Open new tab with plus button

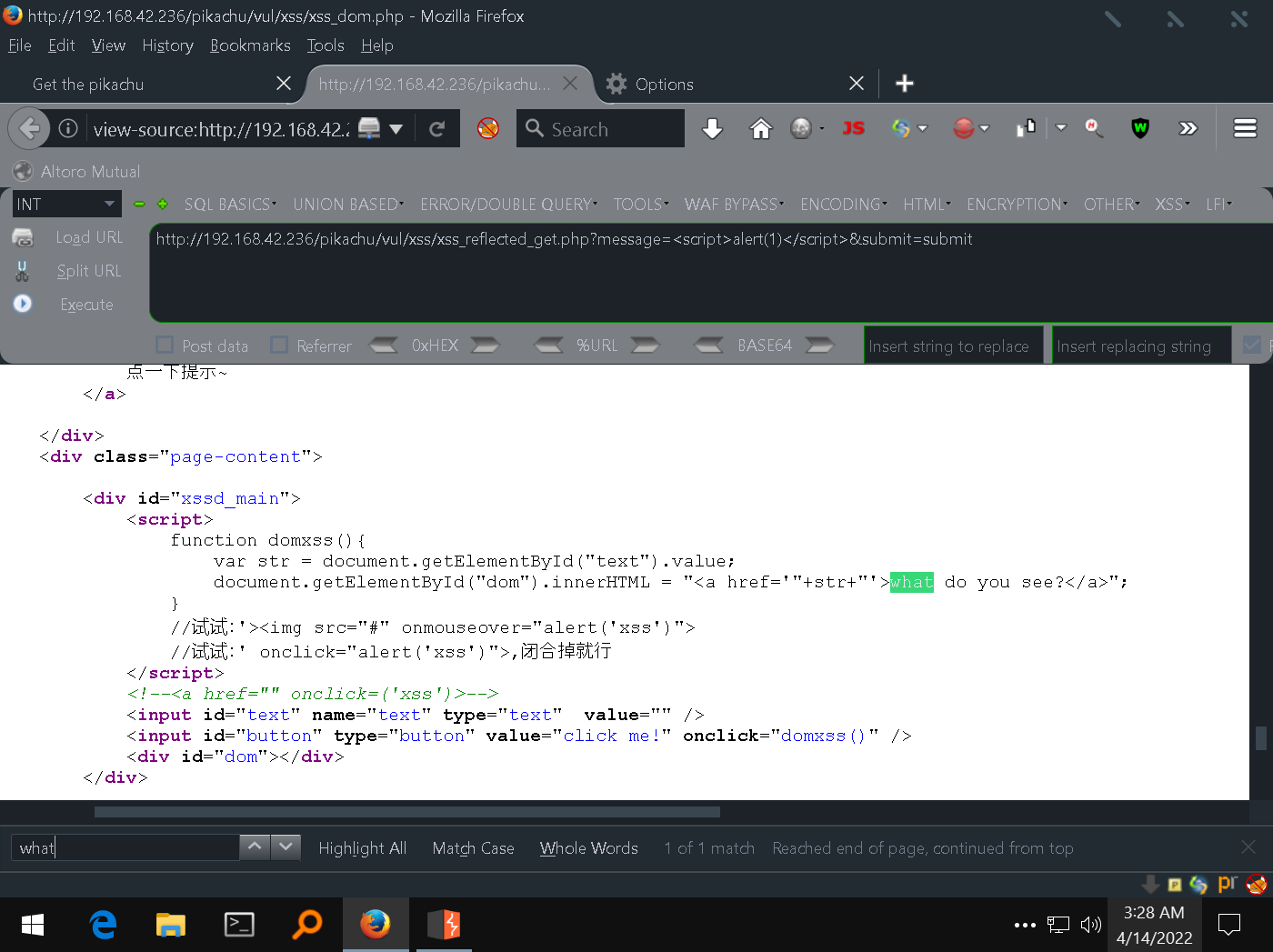904,84
